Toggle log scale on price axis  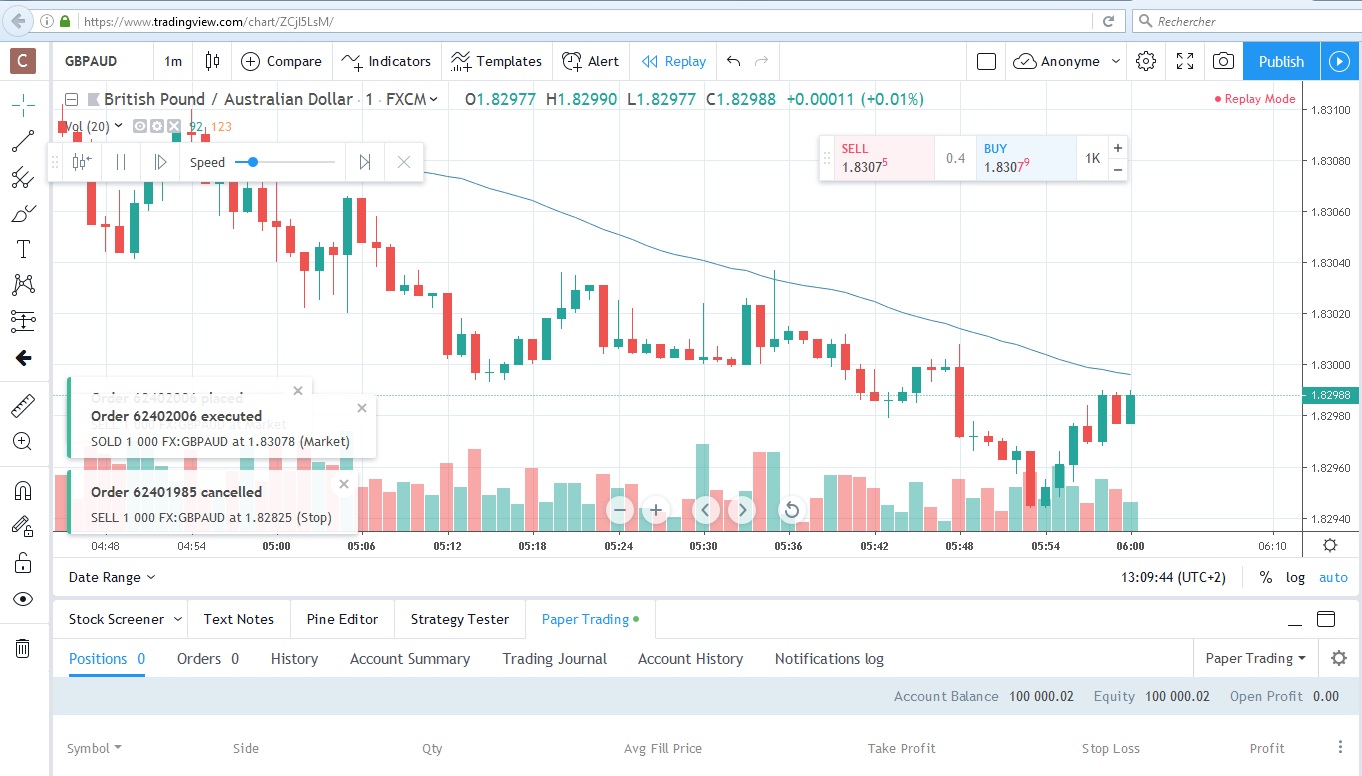click(1296, 577)
